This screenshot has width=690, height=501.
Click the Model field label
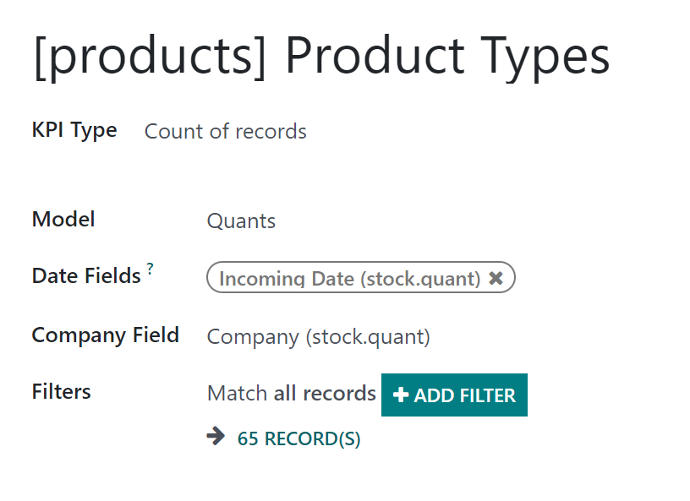click(x=63, y=219)
